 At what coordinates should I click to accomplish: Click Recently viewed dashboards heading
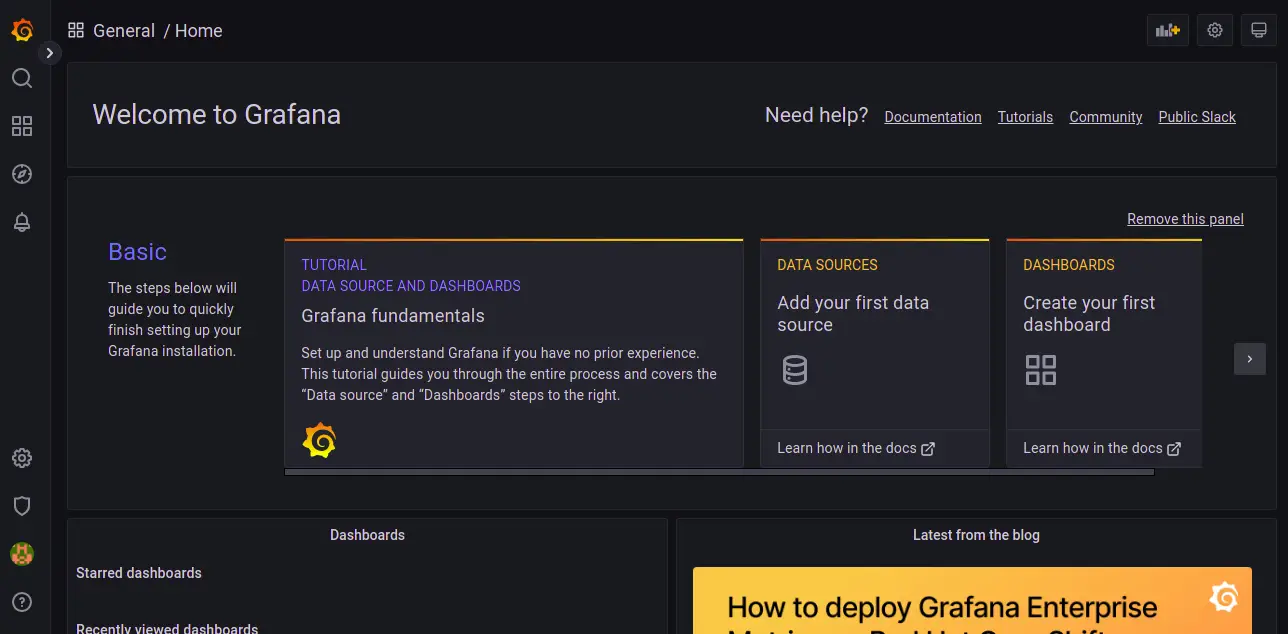coord(167,629)
